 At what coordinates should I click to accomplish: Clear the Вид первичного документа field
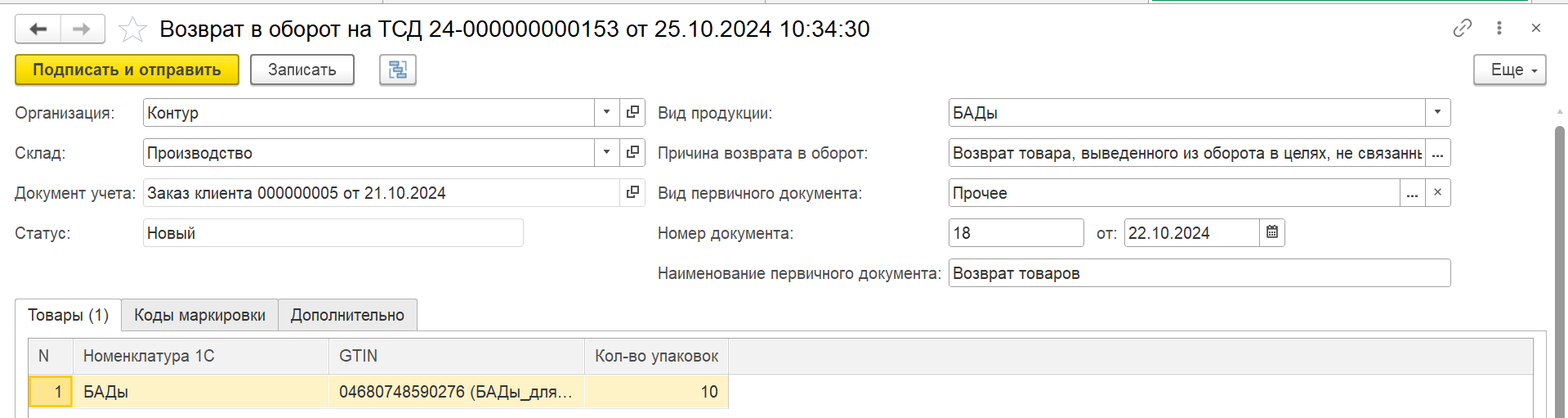[1437, 192]
